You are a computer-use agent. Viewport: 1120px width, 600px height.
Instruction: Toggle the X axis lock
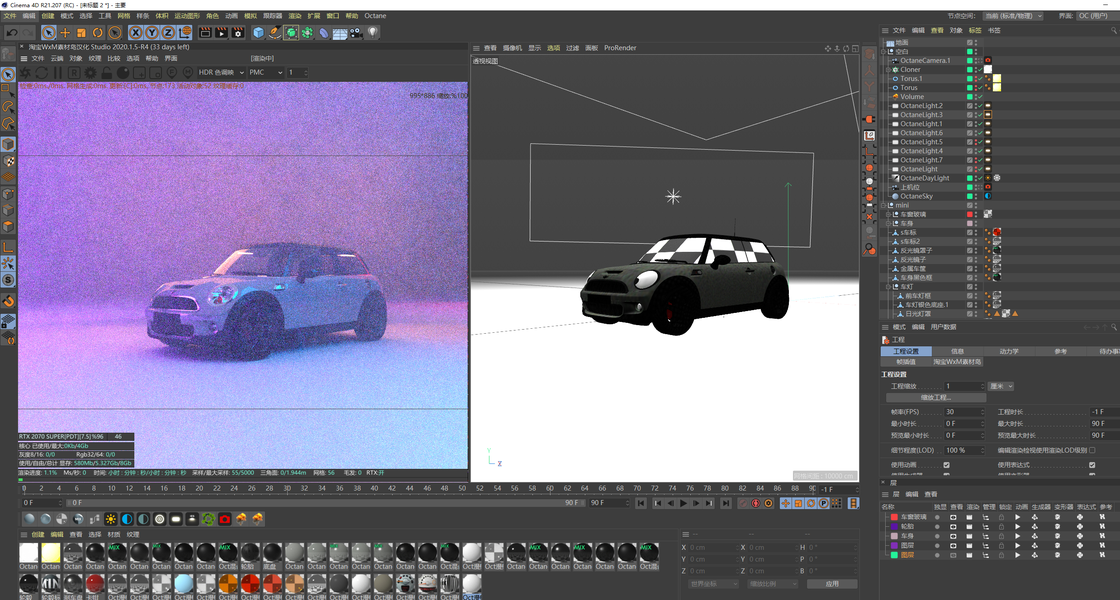136,32
